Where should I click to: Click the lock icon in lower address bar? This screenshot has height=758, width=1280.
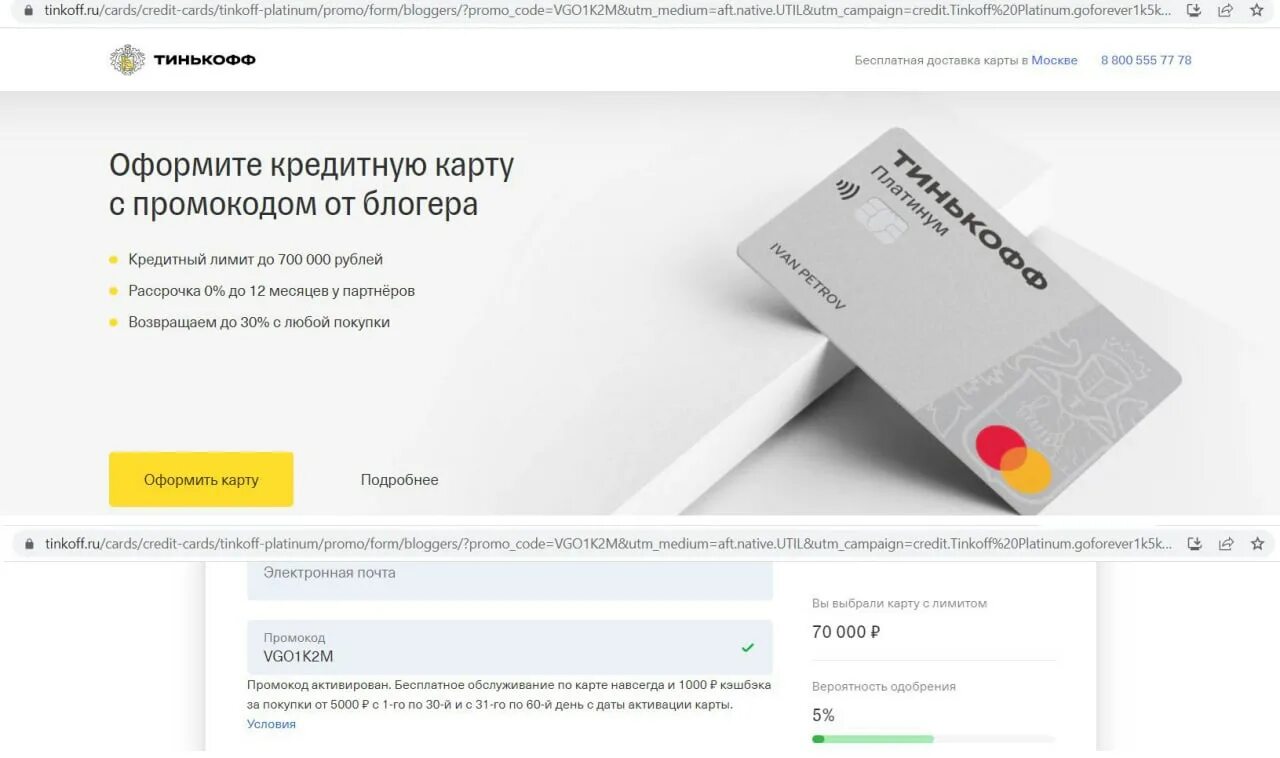28,544
